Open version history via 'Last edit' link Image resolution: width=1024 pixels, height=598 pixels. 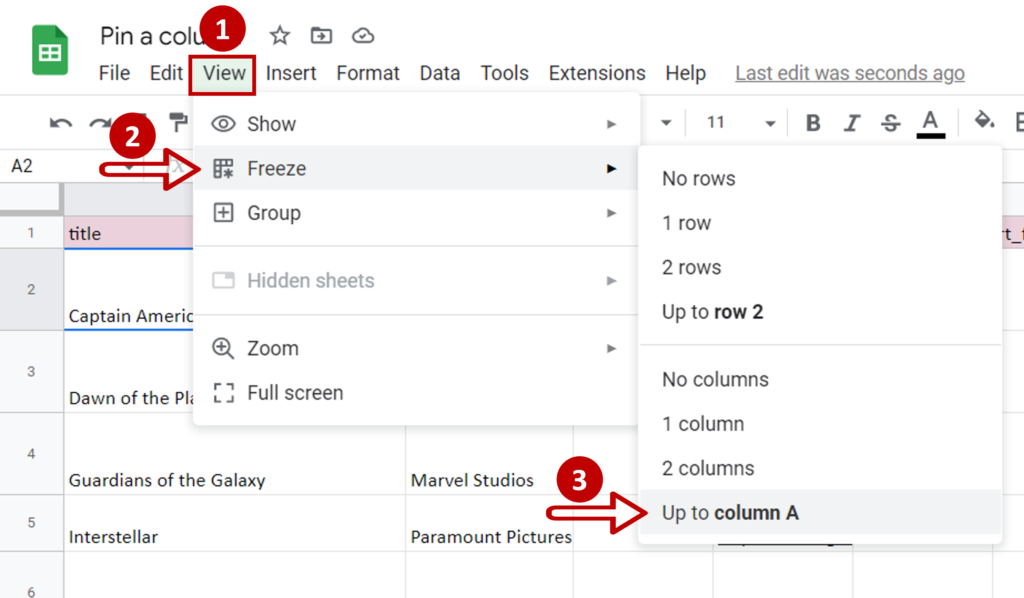pyautogui.click(x=849, y=72)
